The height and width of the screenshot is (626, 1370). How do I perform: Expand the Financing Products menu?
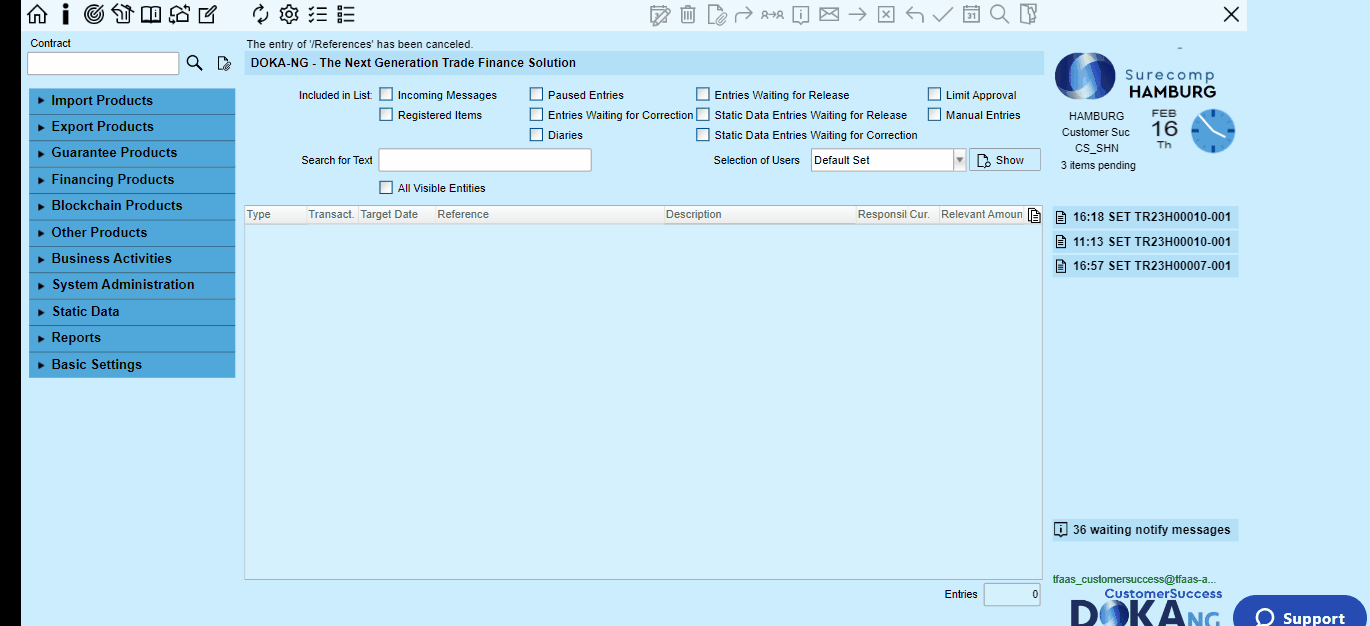click(132, 180)
